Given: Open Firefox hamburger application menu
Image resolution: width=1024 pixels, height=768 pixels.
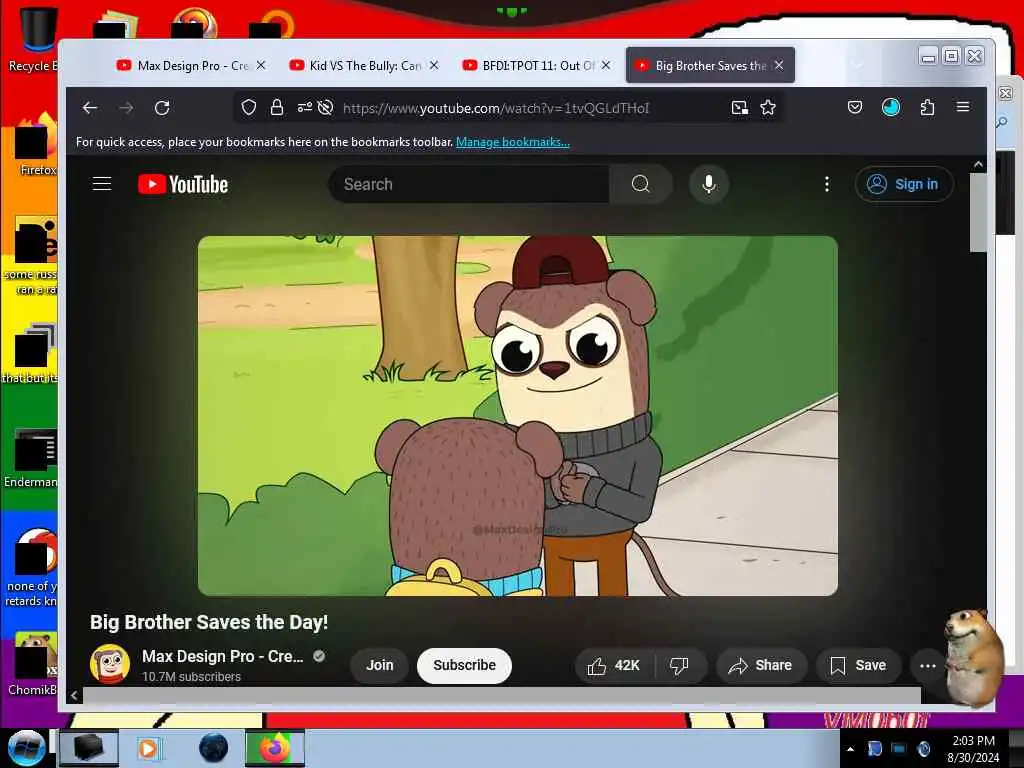Looking at the screenshot, I should pos(963,106).
